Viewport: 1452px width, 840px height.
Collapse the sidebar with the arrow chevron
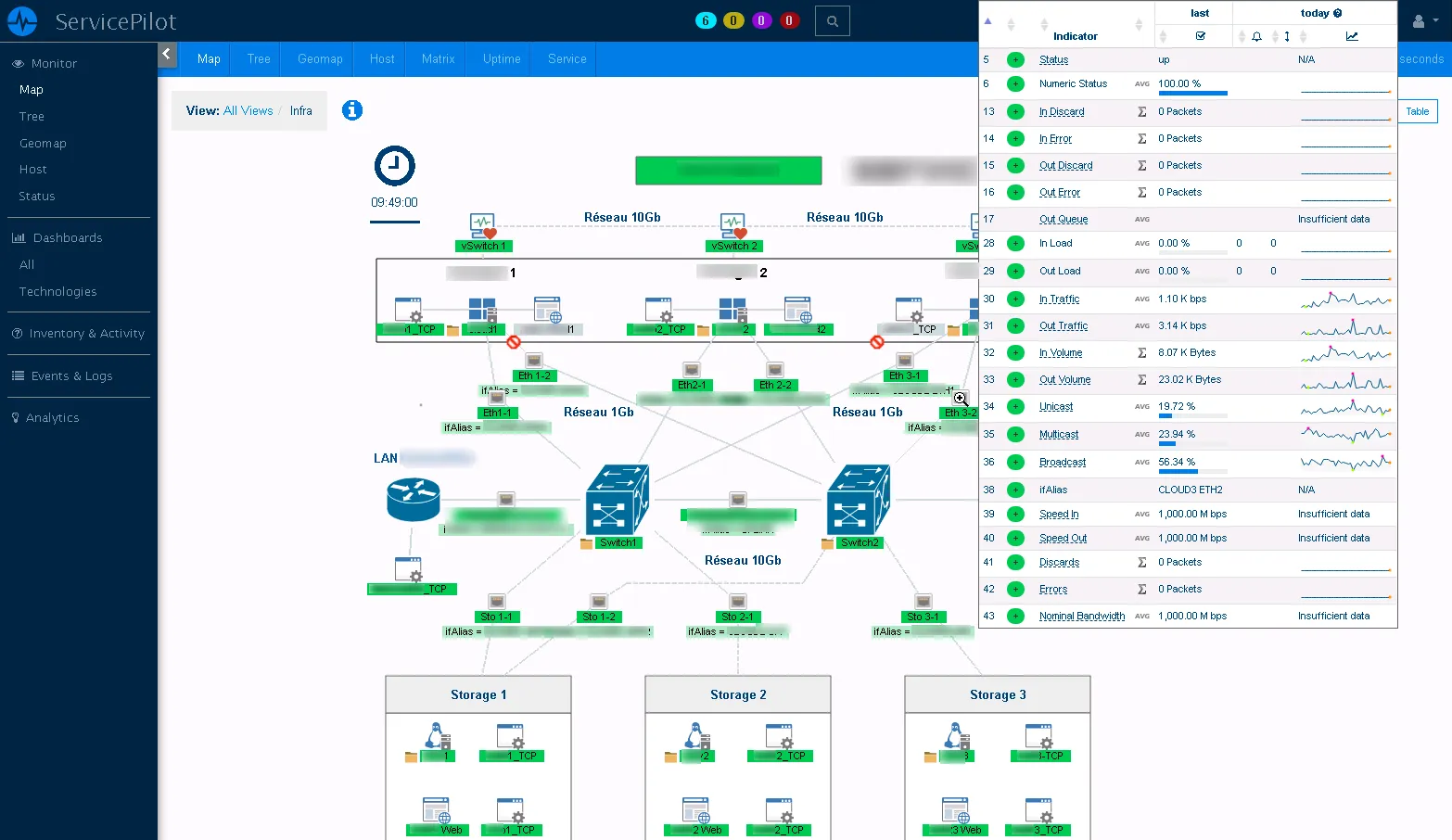pyautogui.click(x=167, y=55)
